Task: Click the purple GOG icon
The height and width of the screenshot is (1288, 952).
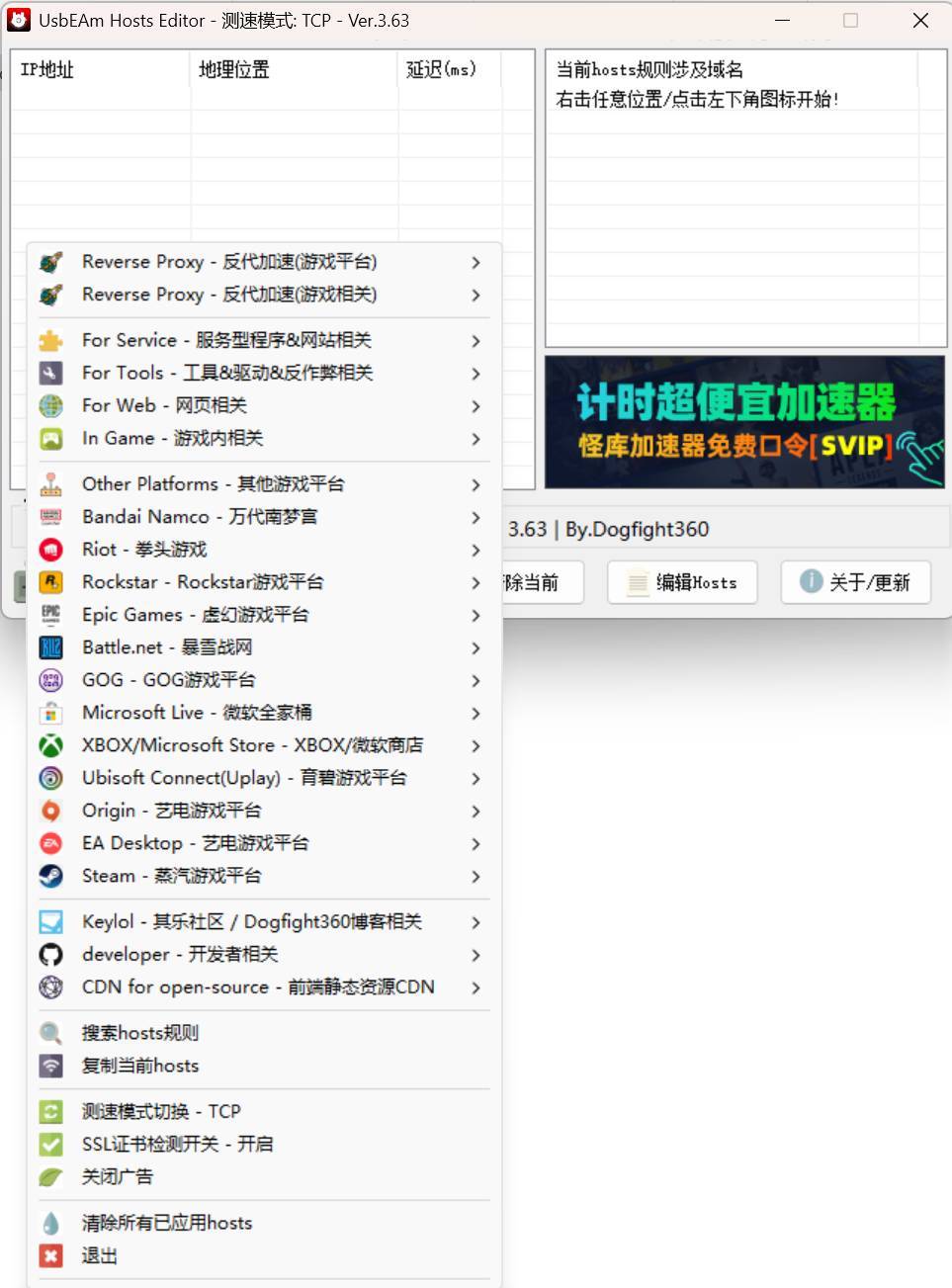Action: pos(50,680)
